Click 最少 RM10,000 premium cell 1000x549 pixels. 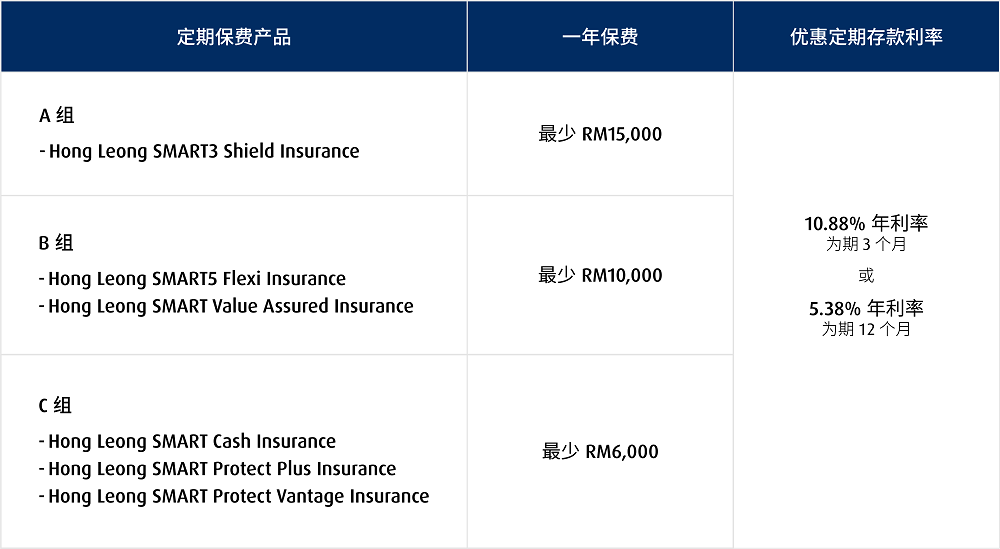click(x=600, y=275)
